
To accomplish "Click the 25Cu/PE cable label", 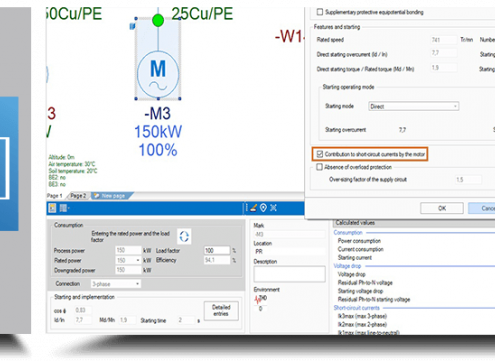I will [202, 14].
